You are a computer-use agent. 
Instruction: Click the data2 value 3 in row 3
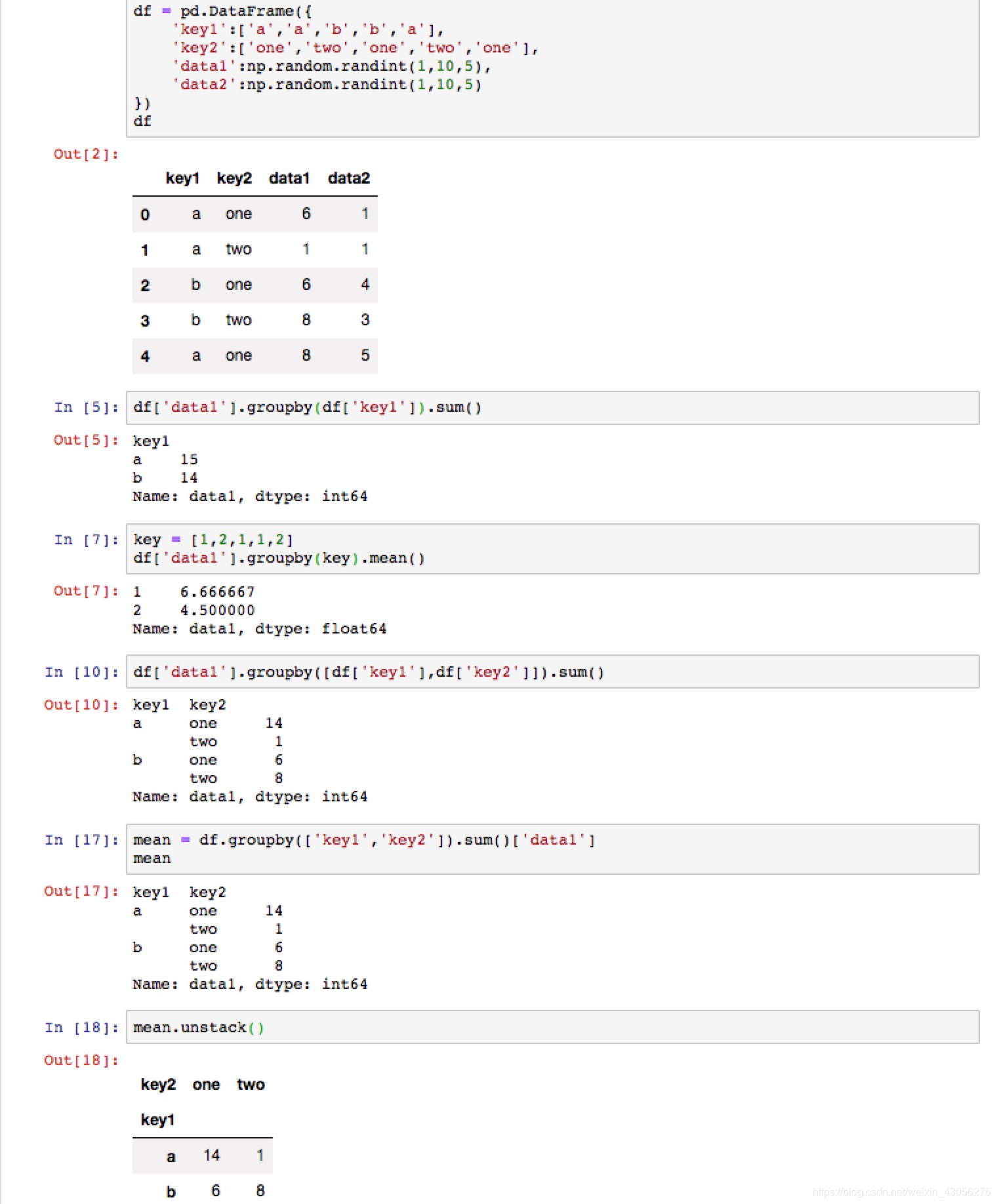tap(365, 320)
